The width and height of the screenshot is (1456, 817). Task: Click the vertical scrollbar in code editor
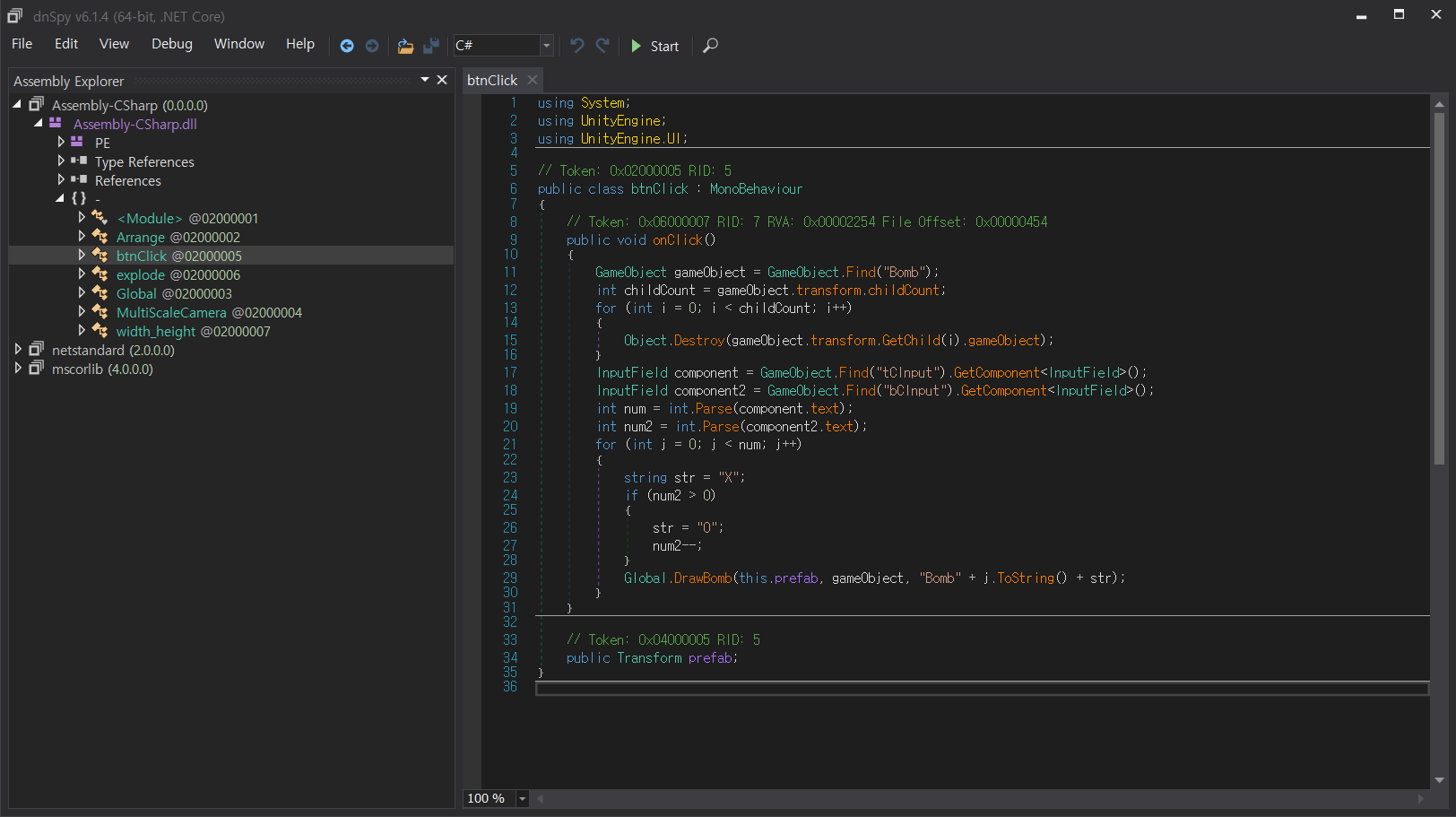pos(1439,287)
